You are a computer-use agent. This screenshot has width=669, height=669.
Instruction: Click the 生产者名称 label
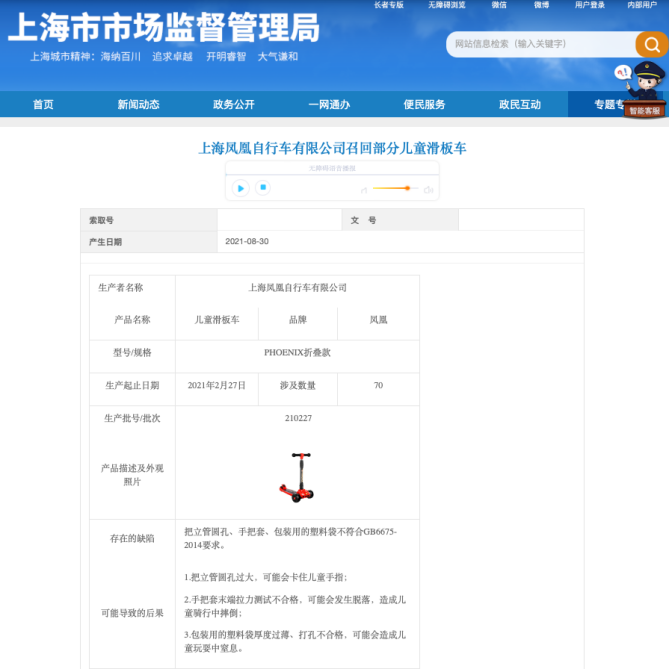[121, 288]
